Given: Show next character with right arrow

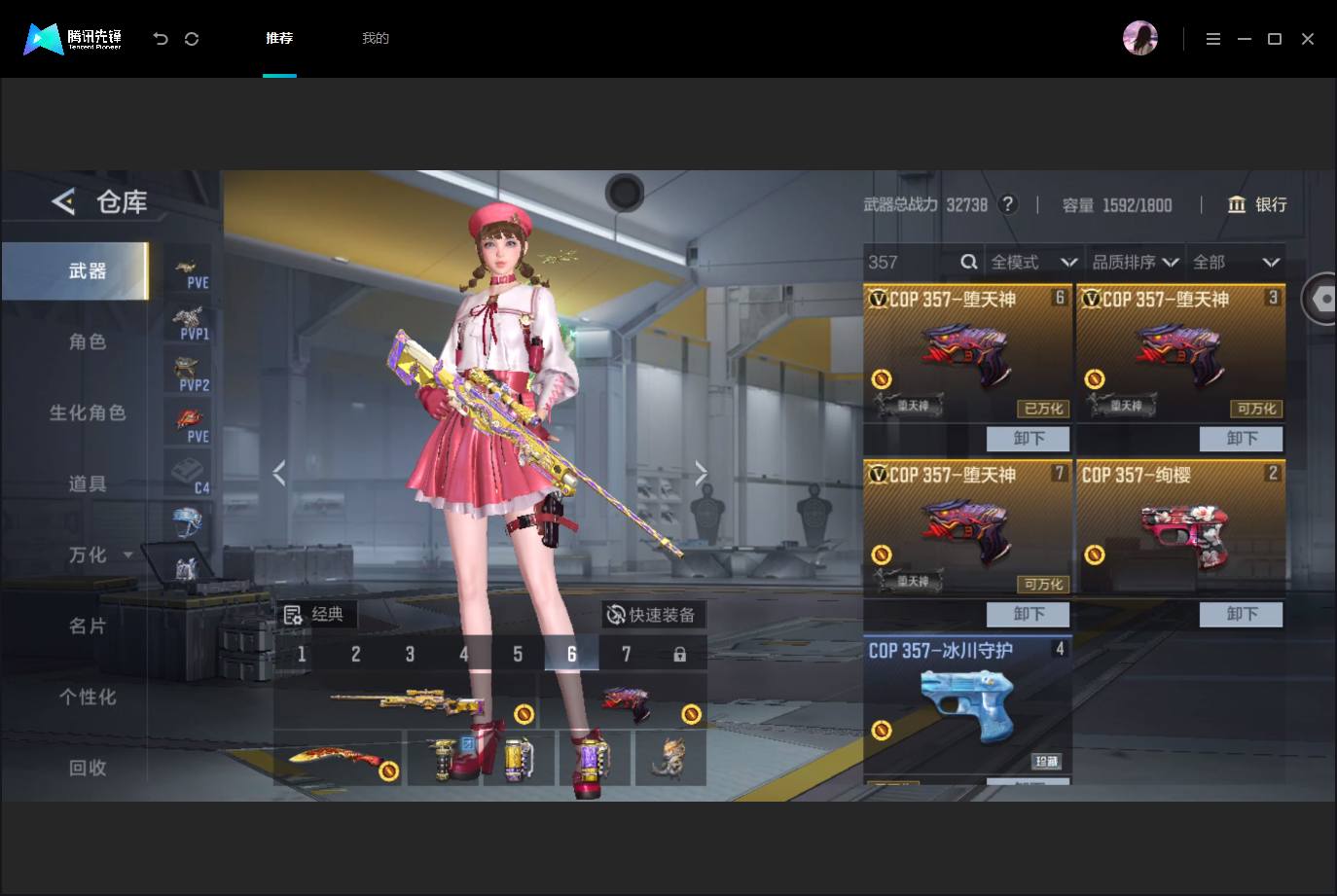Looking at the screenshot, I should point(701,473).
